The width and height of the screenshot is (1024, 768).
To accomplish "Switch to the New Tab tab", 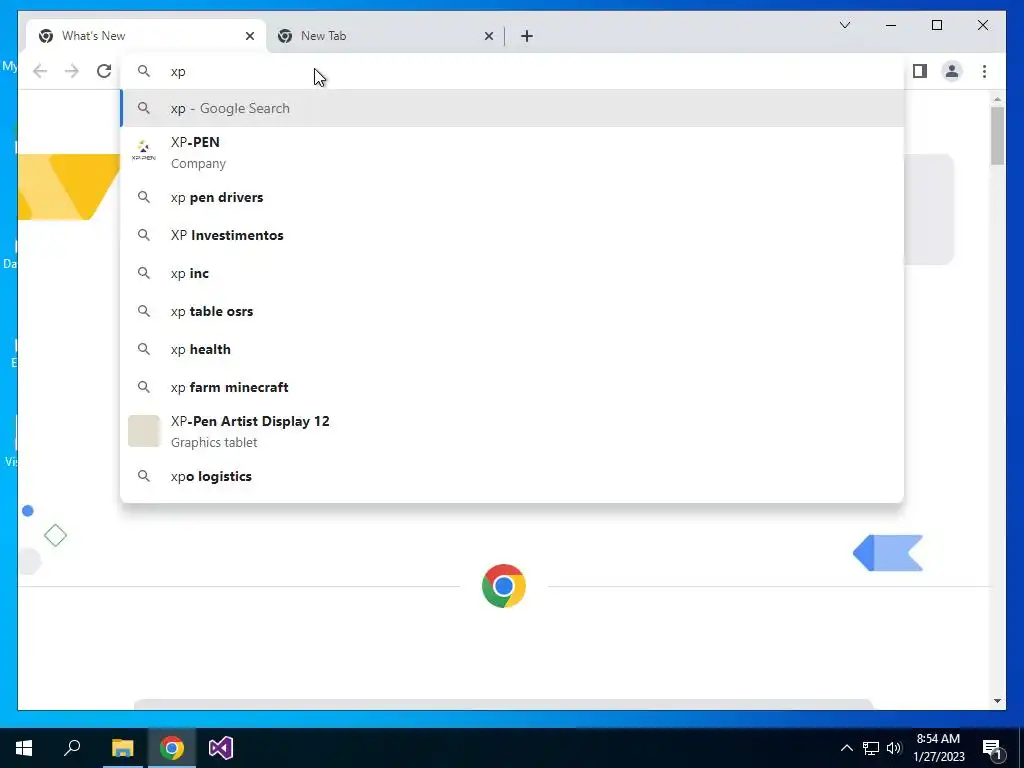I will coord(385,36).
